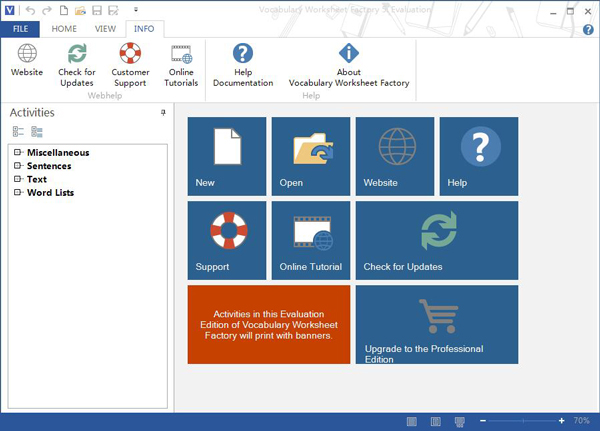Expand the Miscellaneous tree node
The height and width of the screenshot is (431, 600).
(17, 152)
